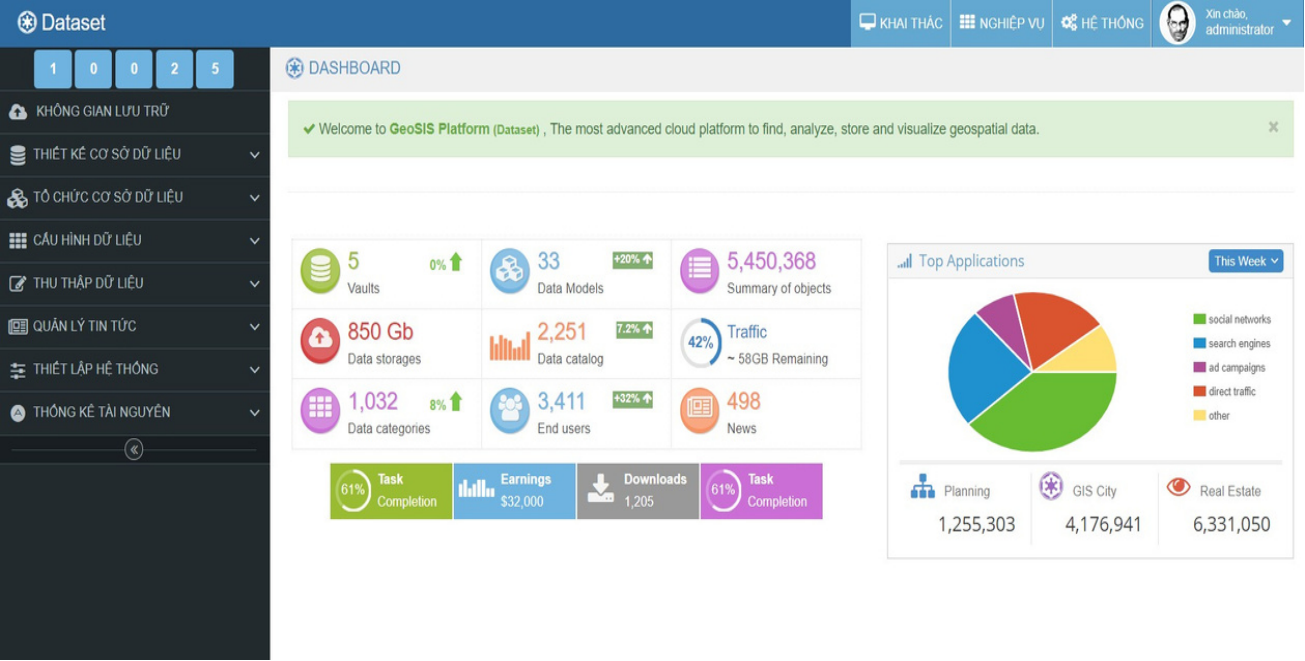Expand Thiết Kế Cơ Sở Dữ Liệu menu
Viewport: 1305px width, 661px height.
pyautogui.click(x=134, y=155)
